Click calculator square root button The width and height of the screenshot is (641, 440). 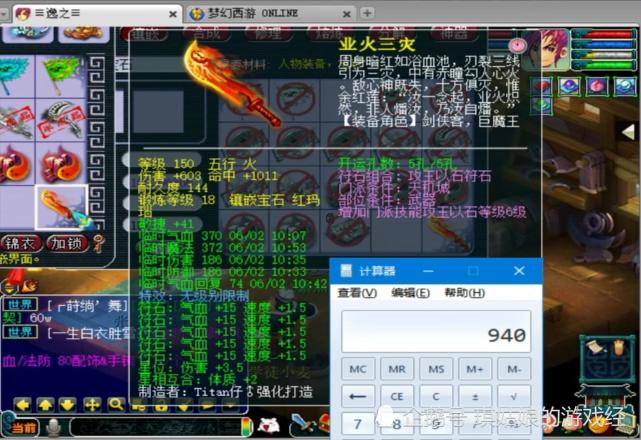(x=514, y=396)
